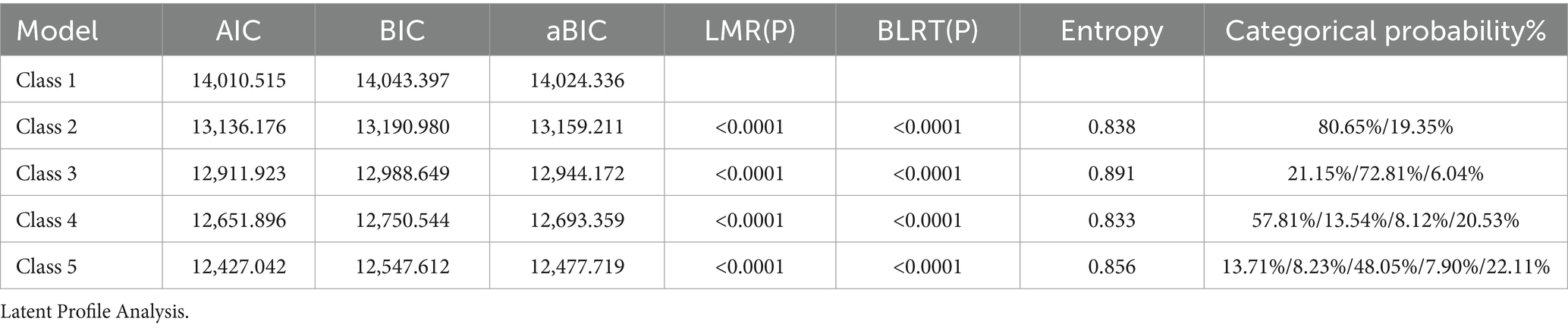Select the Class 2 row label
The width and height of the screenshot is (1568, 328).
coord(46,126)
